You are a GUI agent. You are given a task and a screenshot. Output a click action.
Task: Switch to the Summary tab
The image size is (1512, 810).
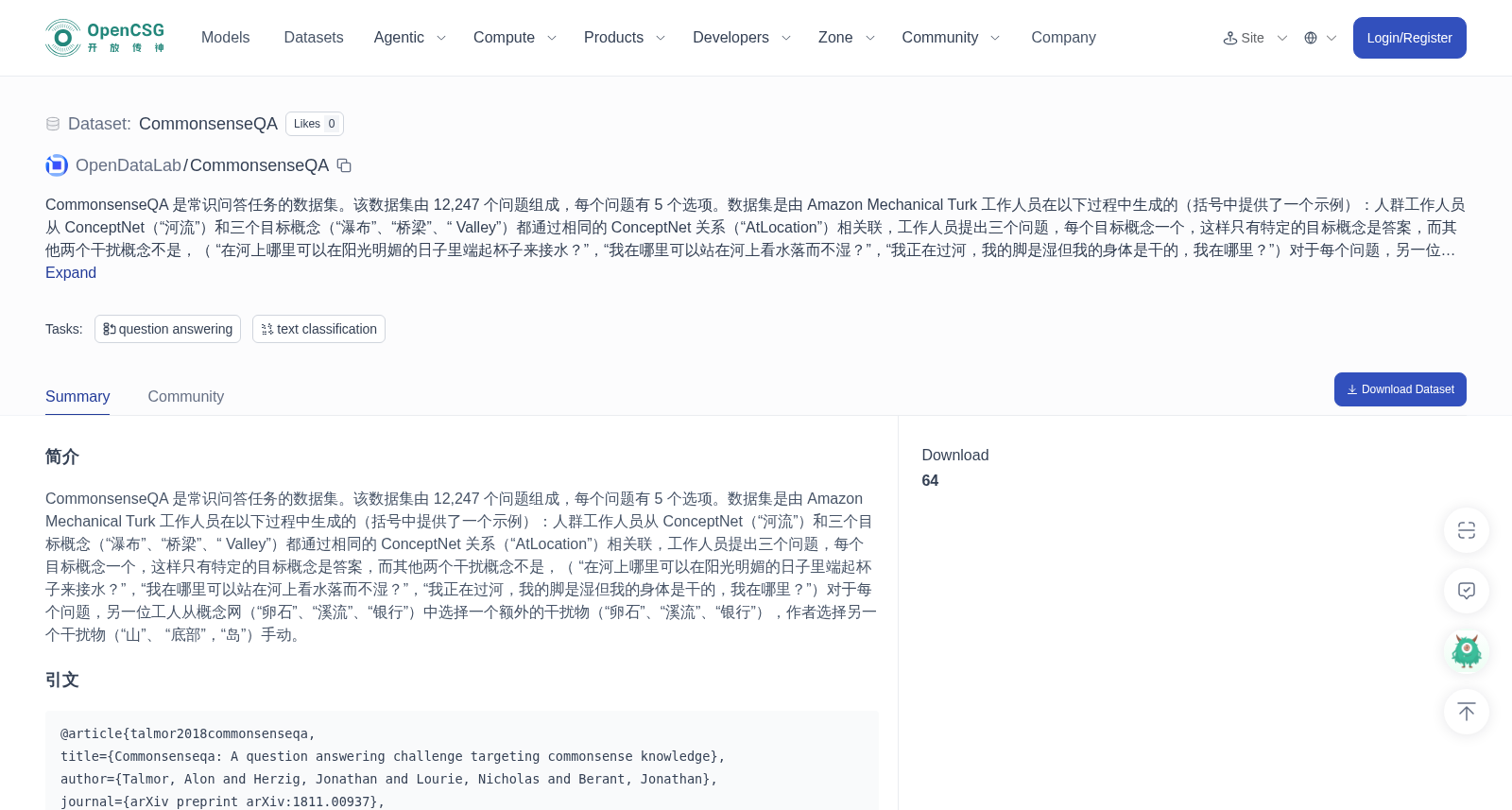pyautogui.click(x=77, y=397)
